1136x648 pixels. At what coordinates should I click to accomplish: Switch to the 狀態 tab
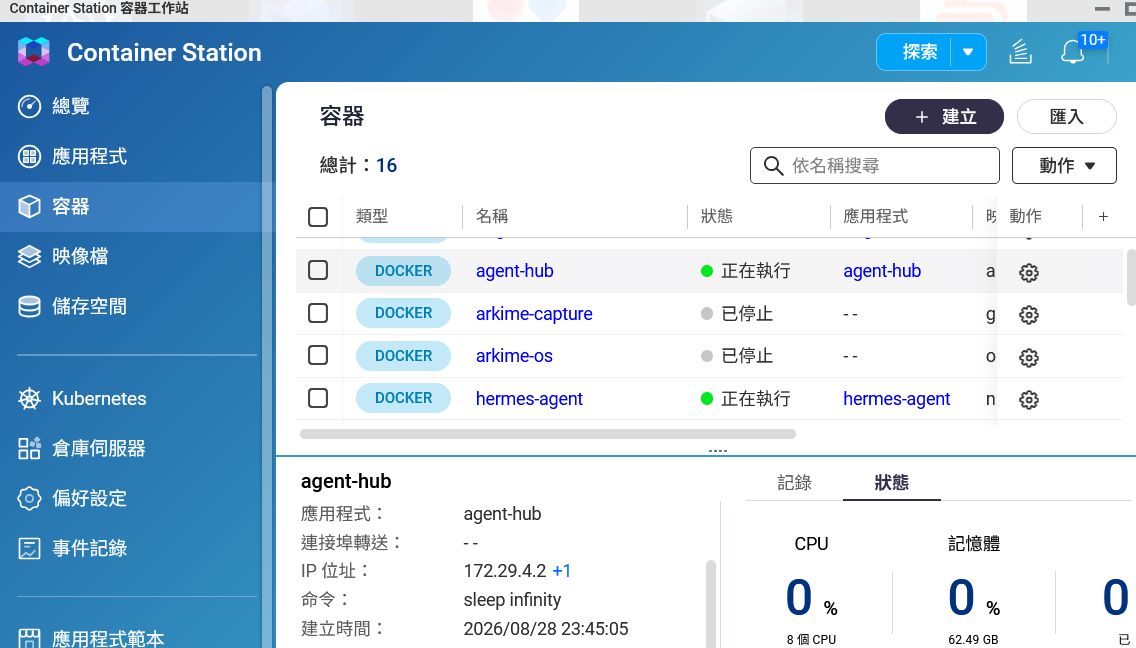coord(892,483)
